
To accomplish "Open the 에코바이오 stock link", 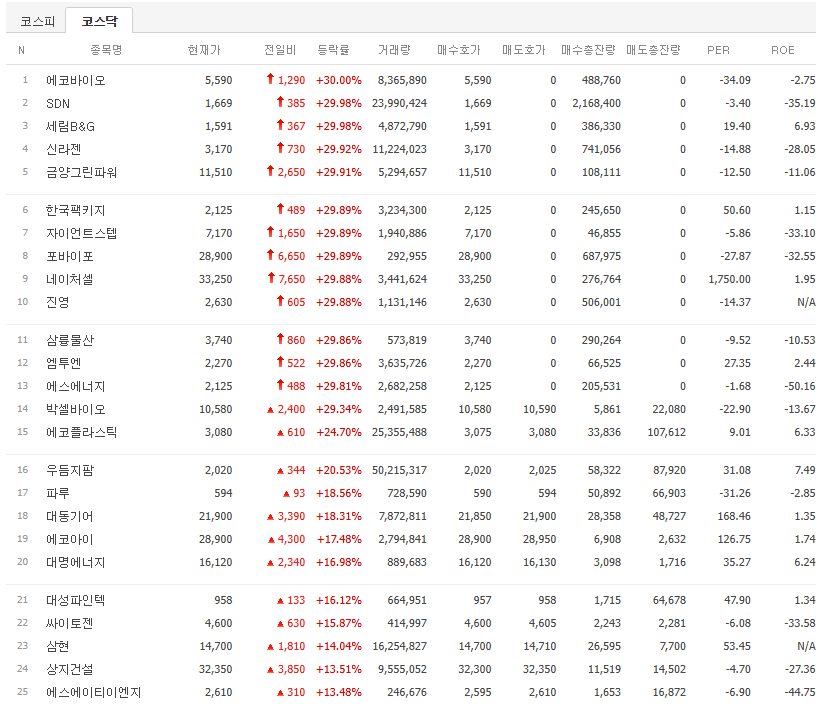I will (x=76, y=80).
